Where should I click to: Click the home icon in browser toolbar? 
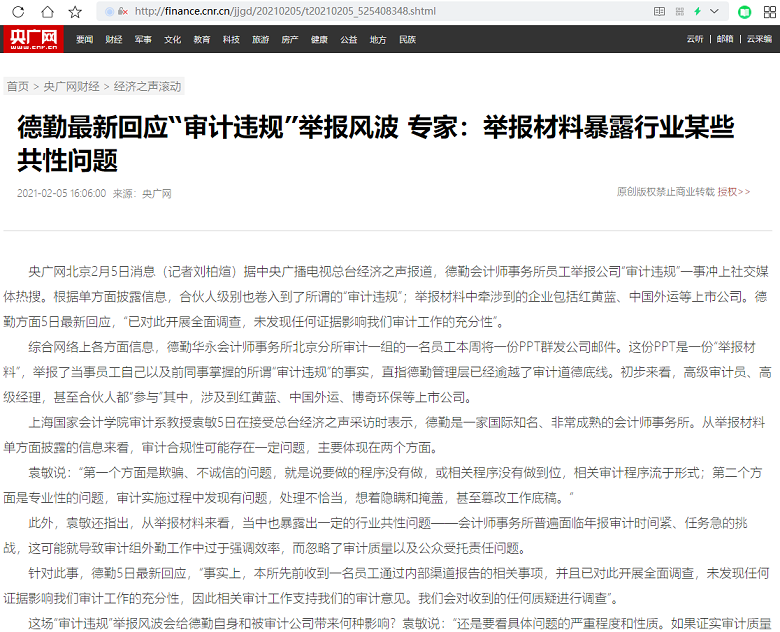pyautogui.click(x=46, y=11)
